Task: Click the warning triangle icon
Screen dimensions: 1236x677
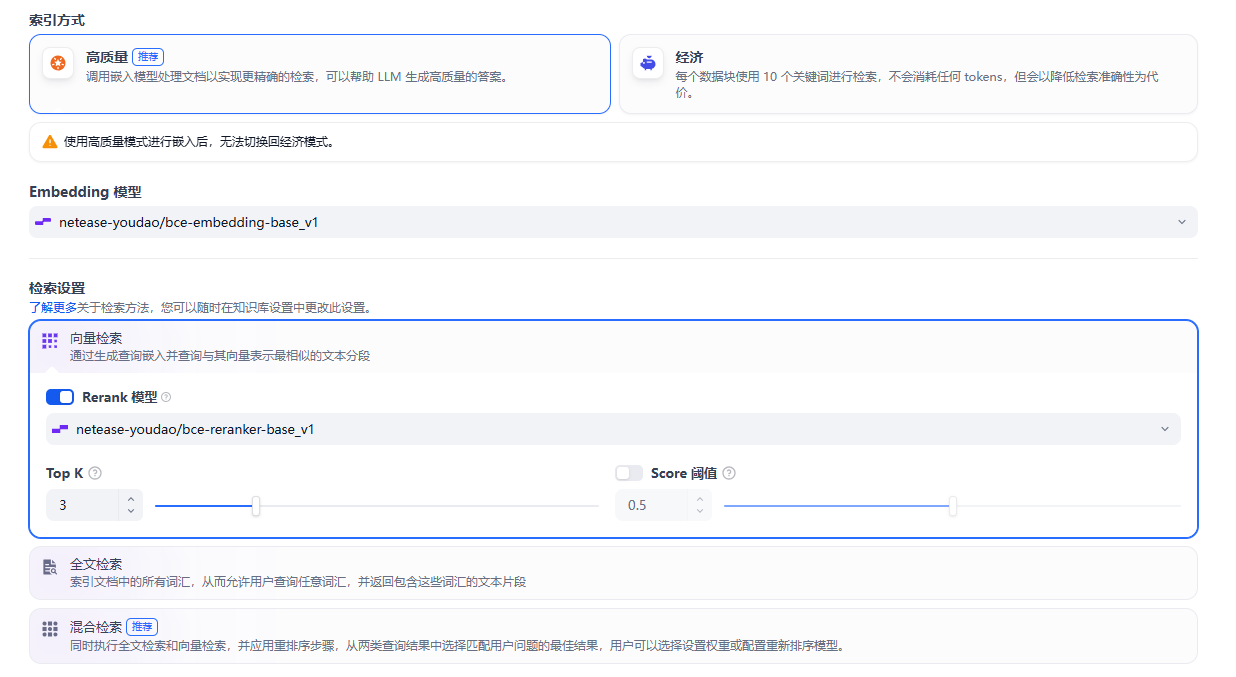Action: click(49, 141)
